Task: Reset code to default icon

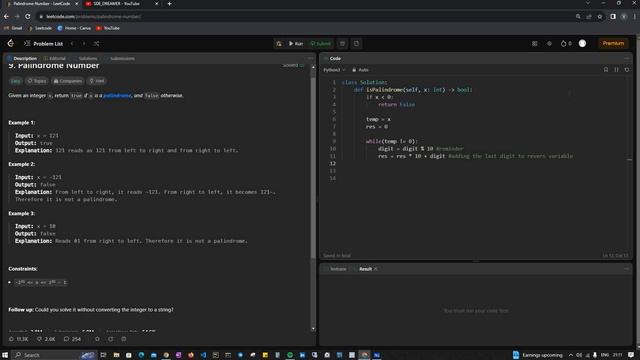Action: tap(627, 70)
